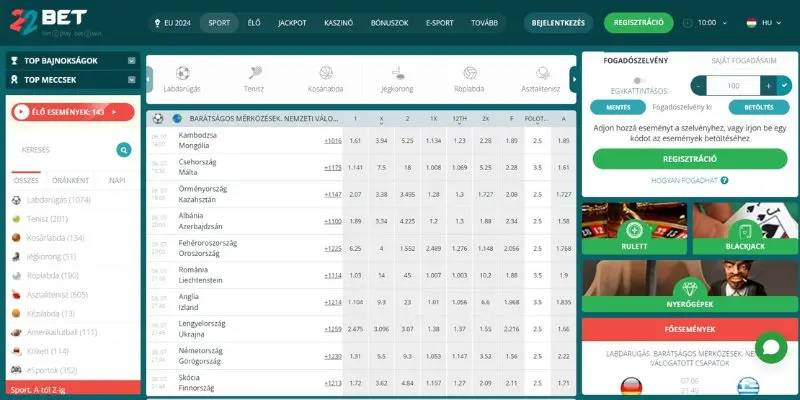
Task: Click the search magnifier icon
Action: tap(123, 149)
